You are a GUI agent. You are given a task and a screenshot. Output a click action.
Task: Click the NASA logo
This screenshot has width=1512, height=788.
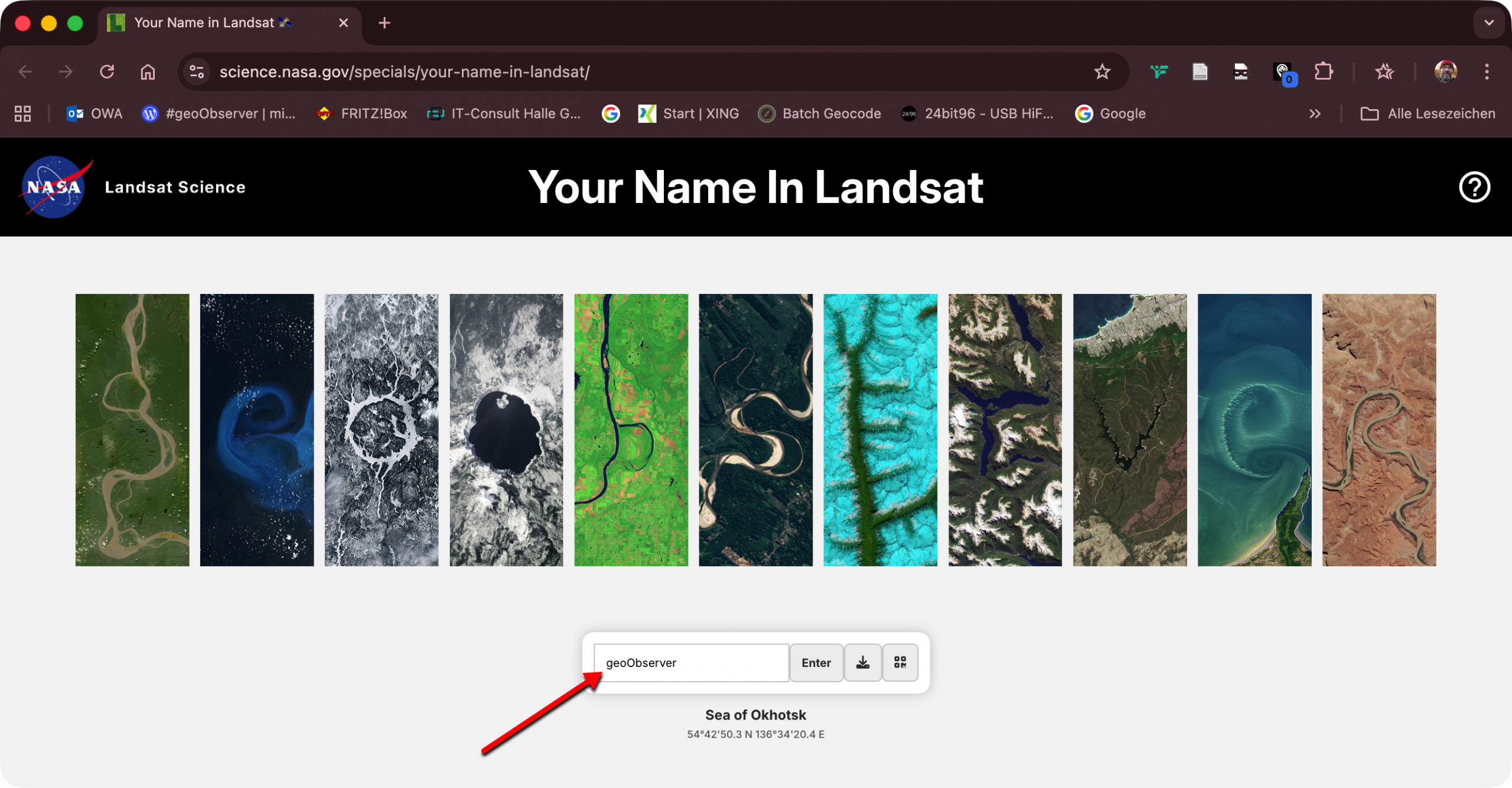tap(54, 187)
